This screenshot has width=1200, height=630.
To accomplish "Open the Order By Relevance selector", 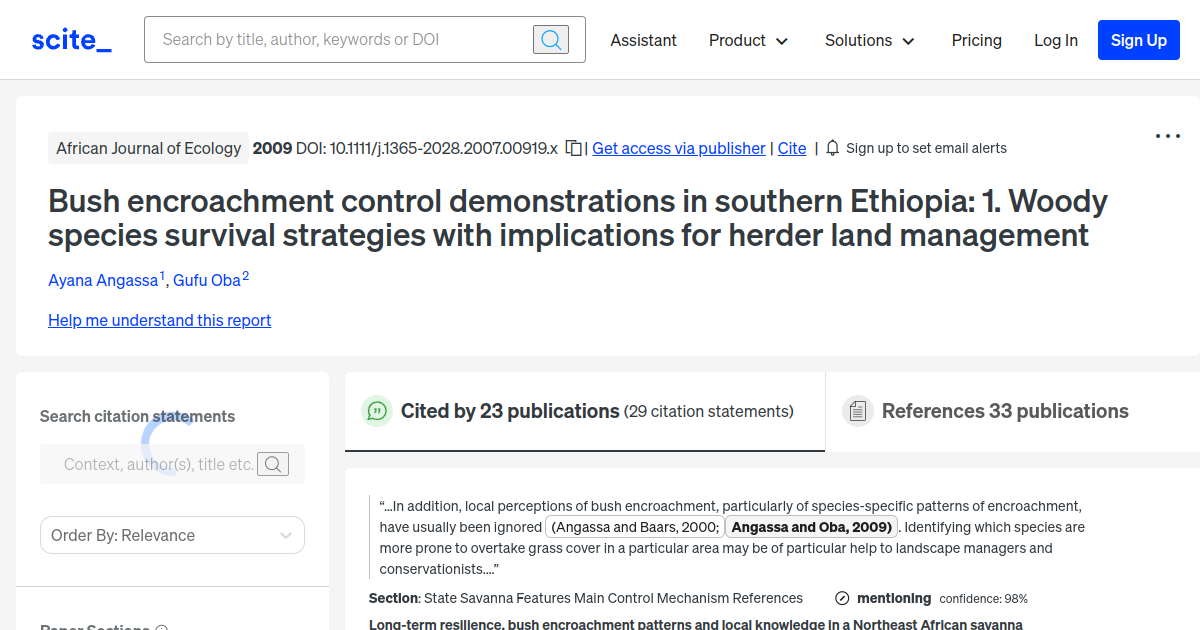I will (x=172, y=535).
